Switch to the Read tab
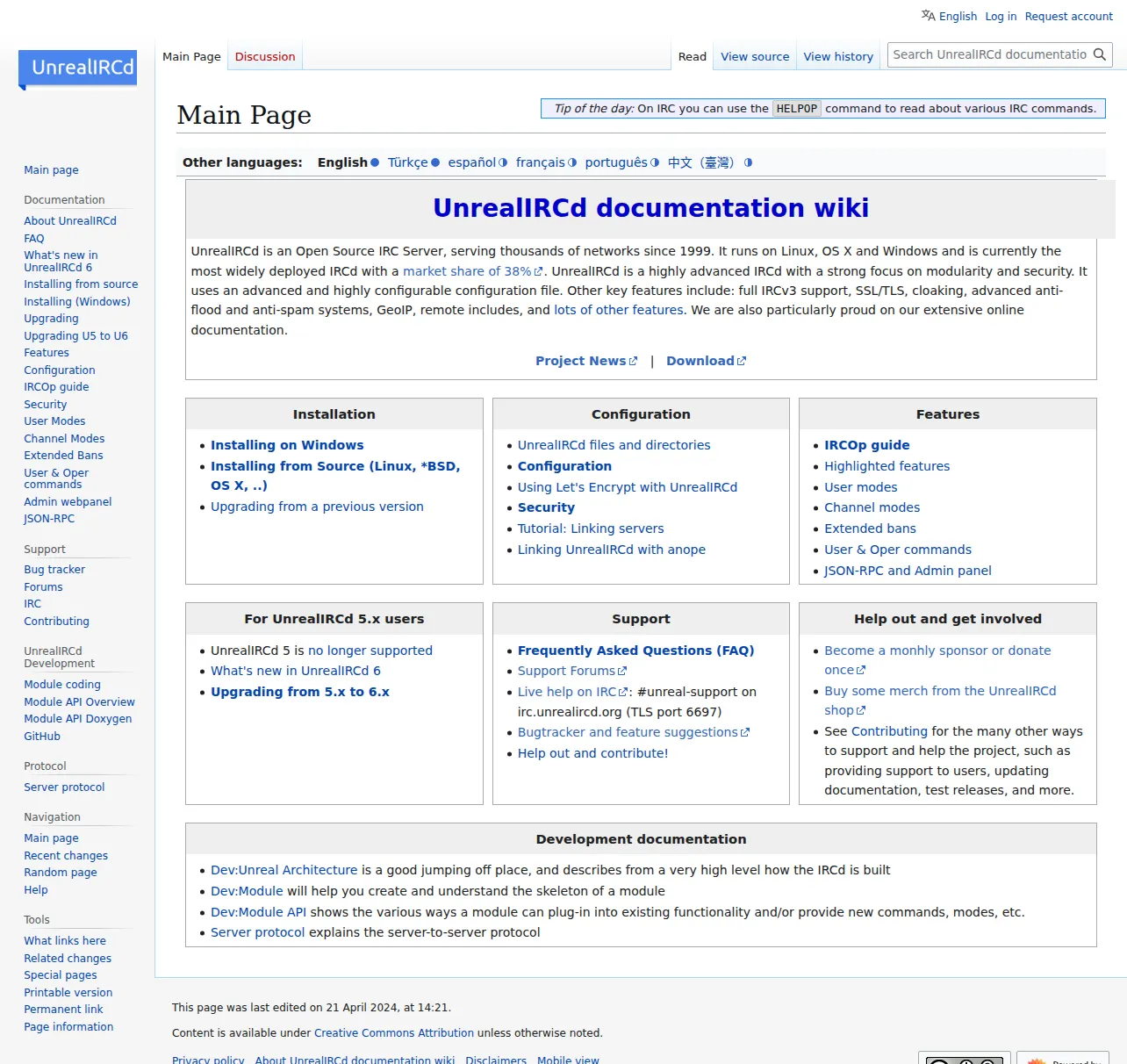The height and width of the screenshot is (1064, 1127). [x=692, y=56]
